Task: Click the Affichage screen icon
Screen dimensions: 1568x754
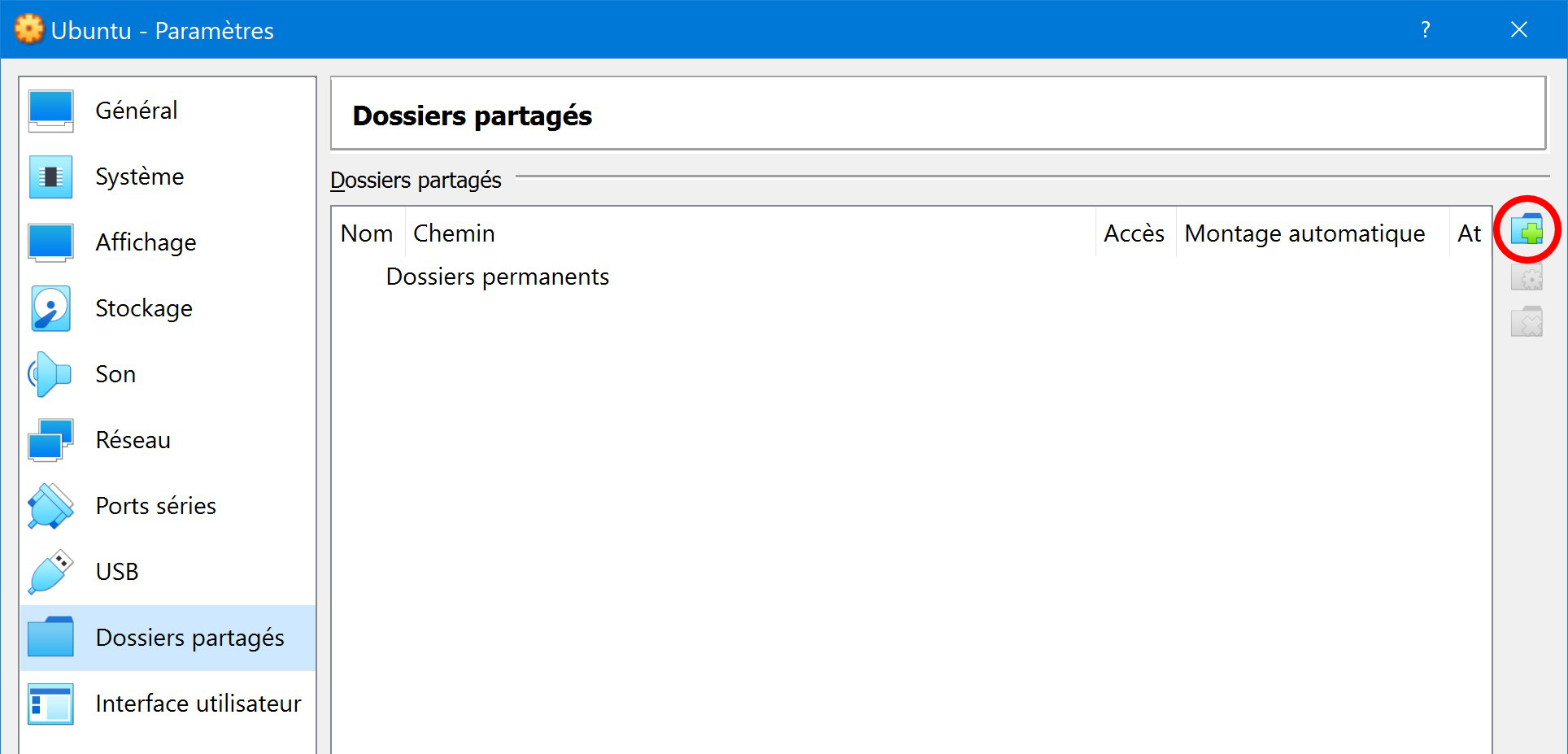Action: 50,242
